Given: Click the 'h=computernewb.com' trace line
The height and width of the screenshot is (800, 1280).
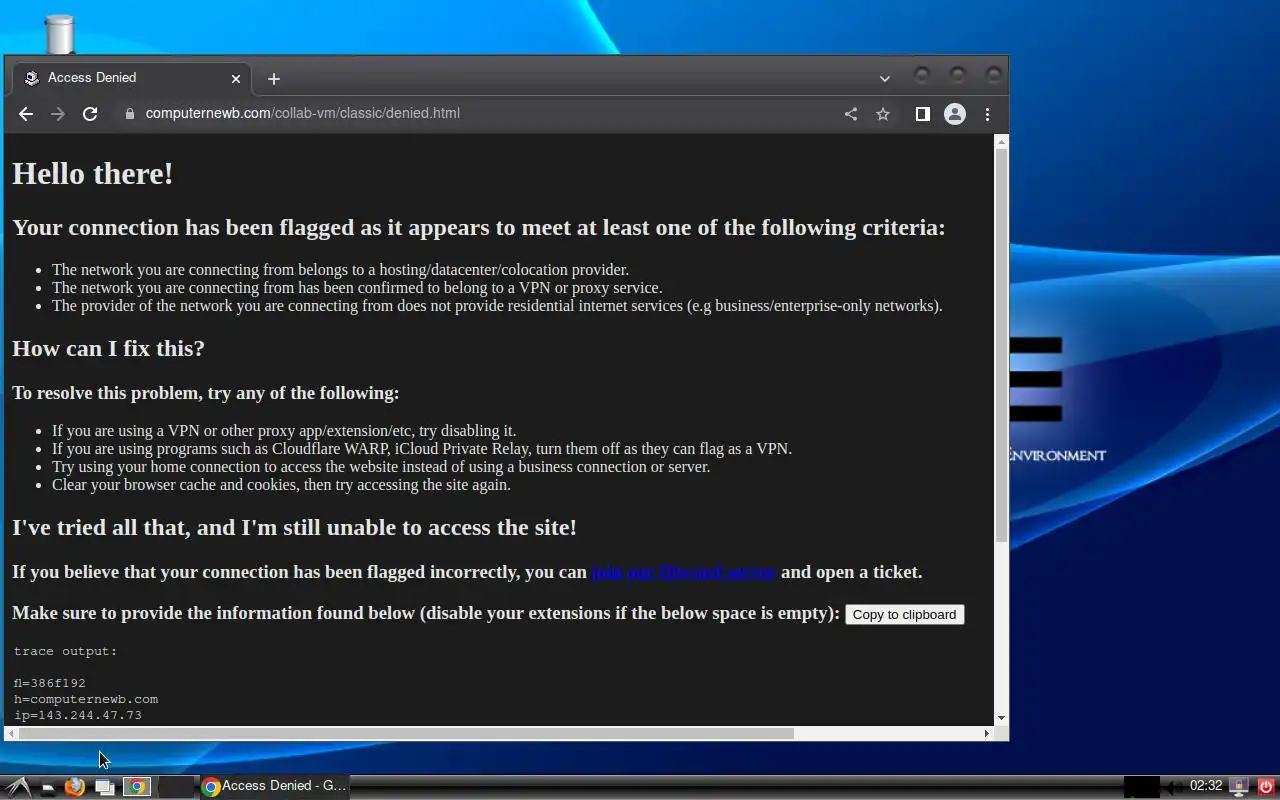Looking at the screenshot, I should coord(86,700).
